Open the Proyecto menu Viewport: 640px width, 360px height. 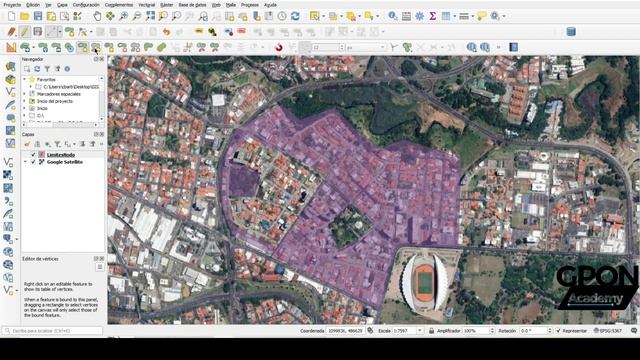12,5
